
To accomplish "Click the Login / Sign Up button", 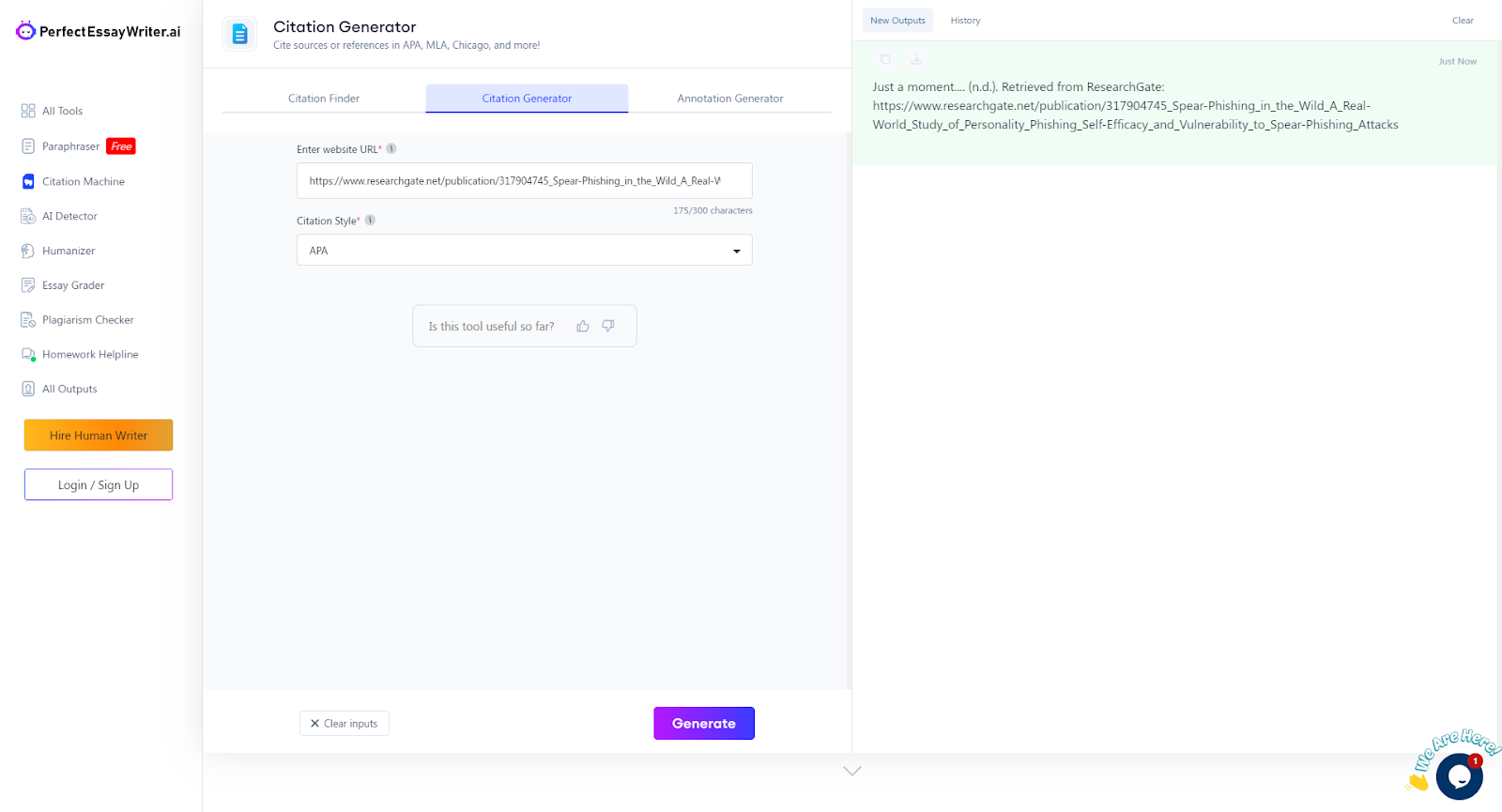I will pos(99,485).
